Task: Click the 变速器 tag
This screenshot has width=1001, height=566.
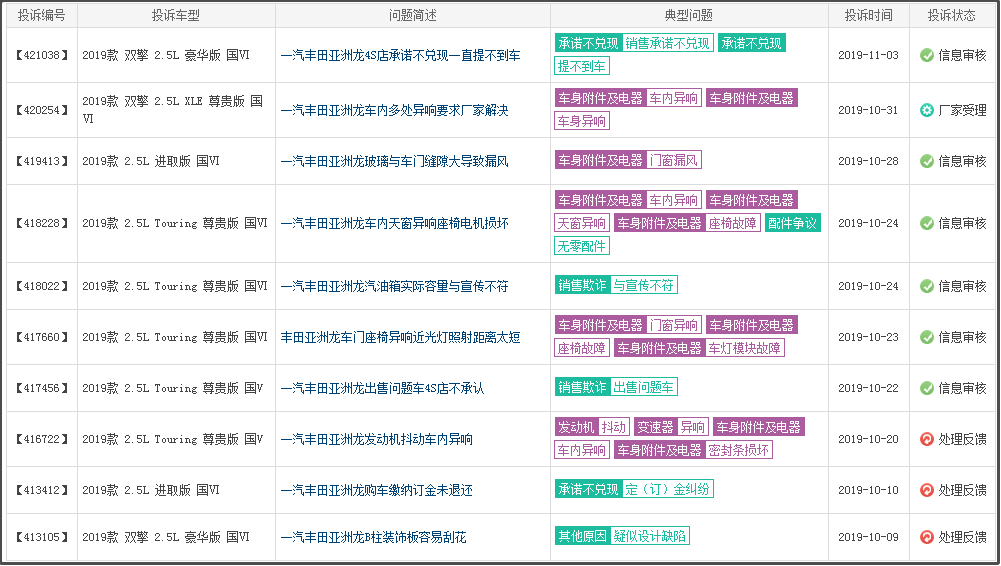Action: [656, 428]
